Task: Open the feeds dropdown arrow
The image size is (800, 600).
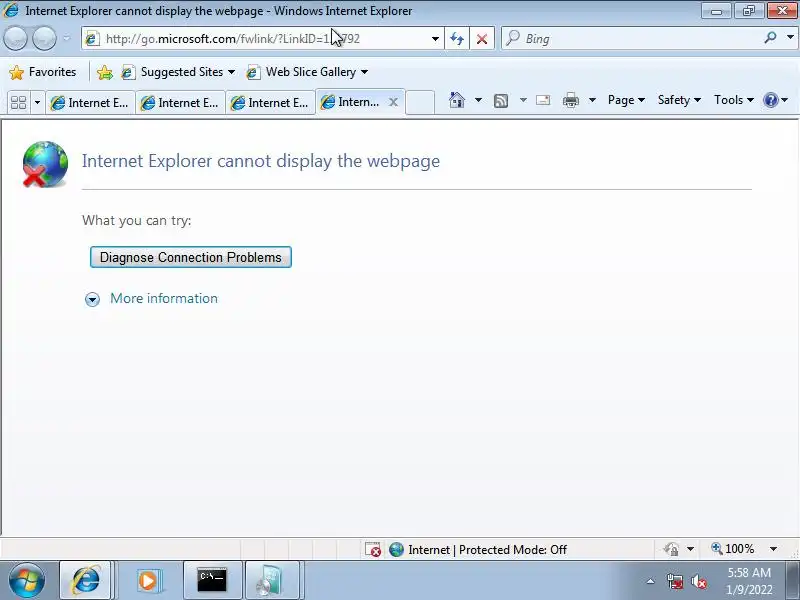Action: tap(523, 100)
